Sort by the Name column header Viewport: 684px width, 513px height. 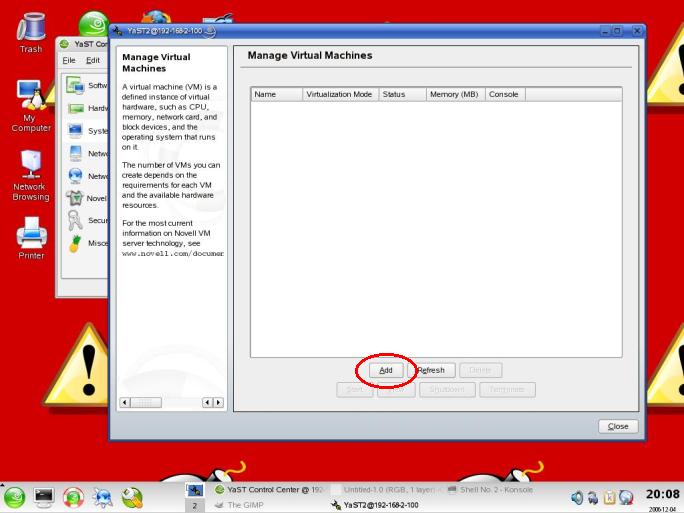[277, 94]
